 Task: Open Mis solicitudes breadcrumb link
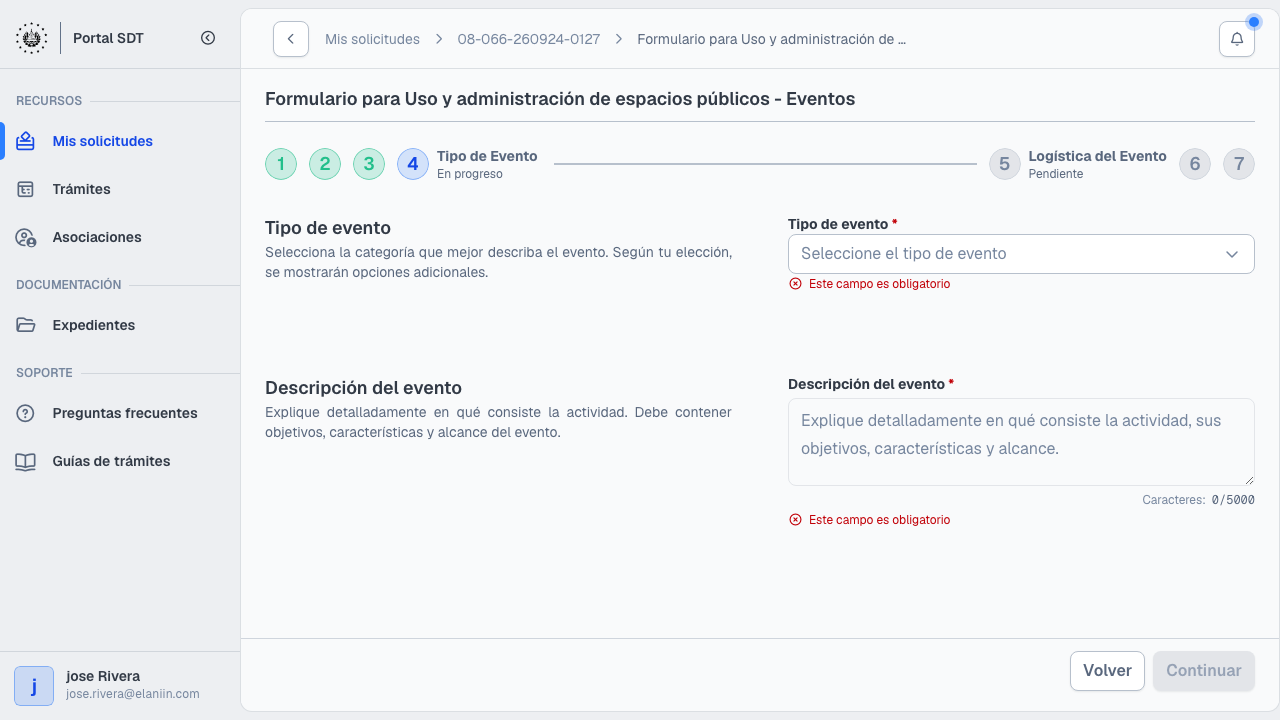click(372, 39)
